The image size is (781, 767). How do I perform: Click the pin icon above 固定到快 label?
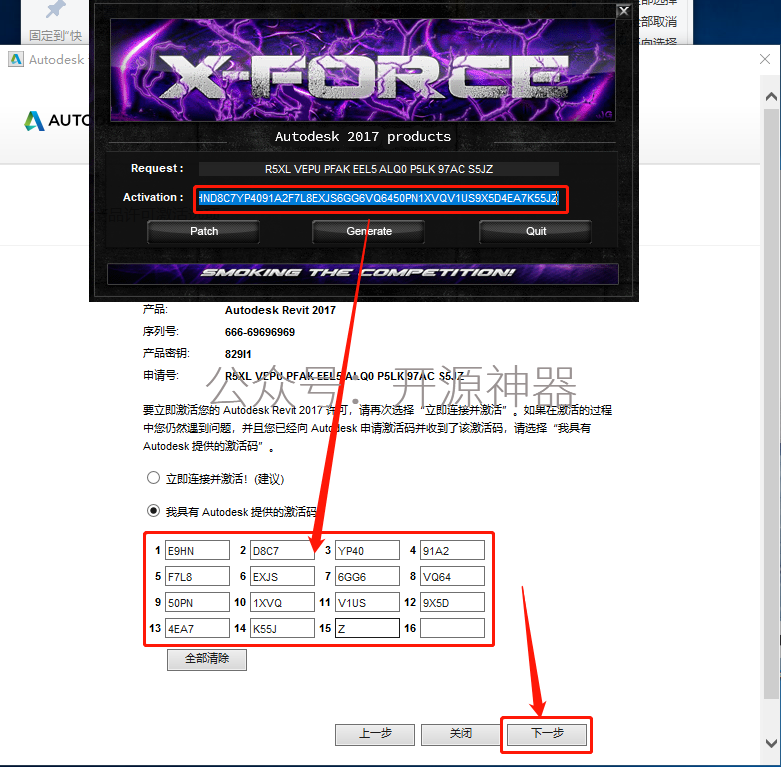point(55,9)
